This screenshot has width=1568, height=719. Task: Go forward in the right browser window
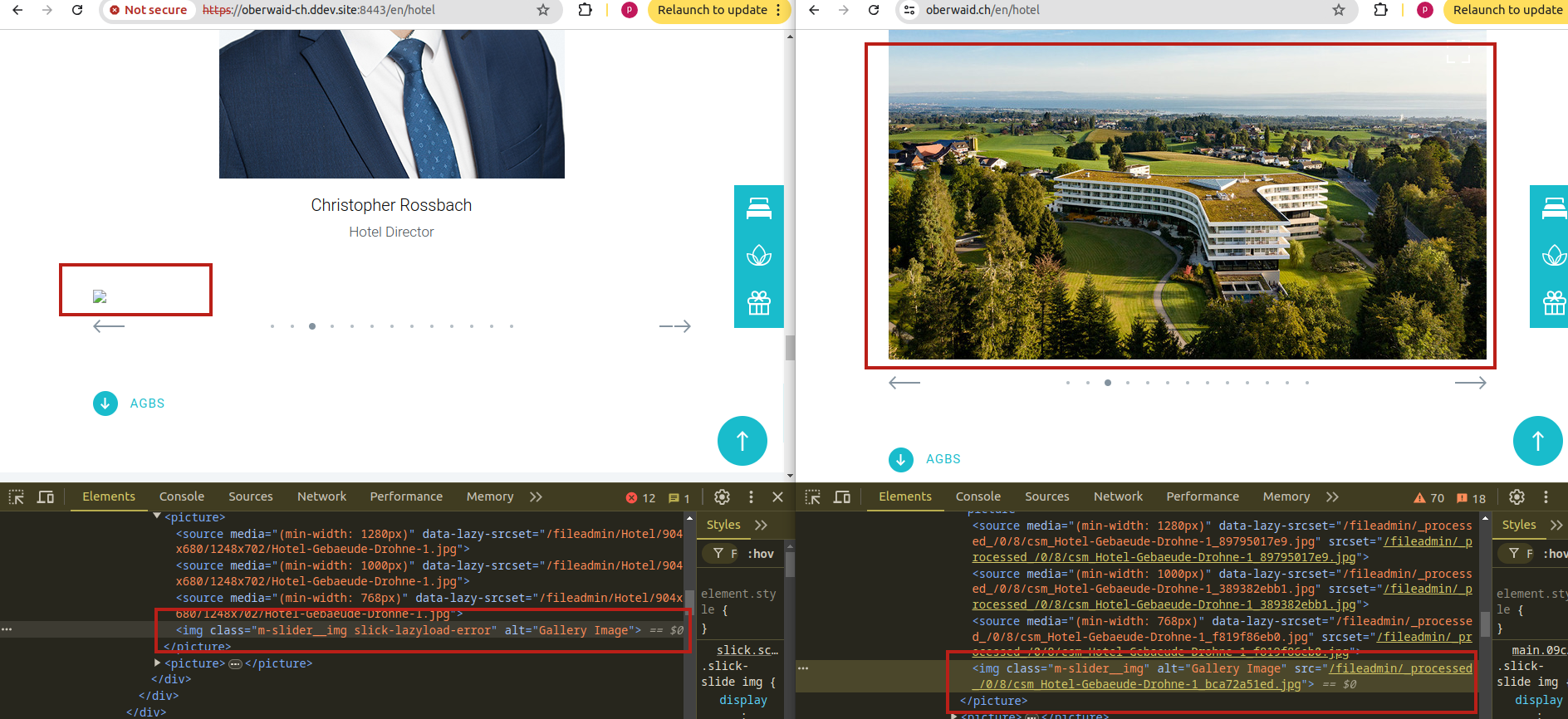click(844, 10)
